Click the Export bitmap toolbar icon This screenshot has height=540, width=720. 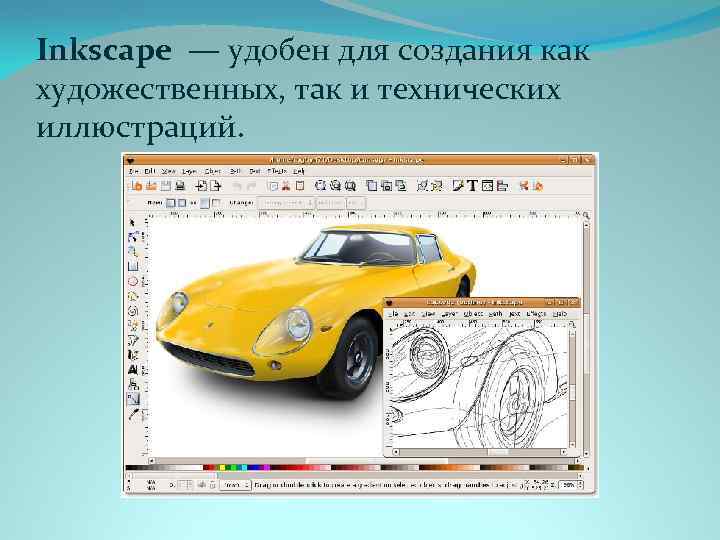coord(216,186)
